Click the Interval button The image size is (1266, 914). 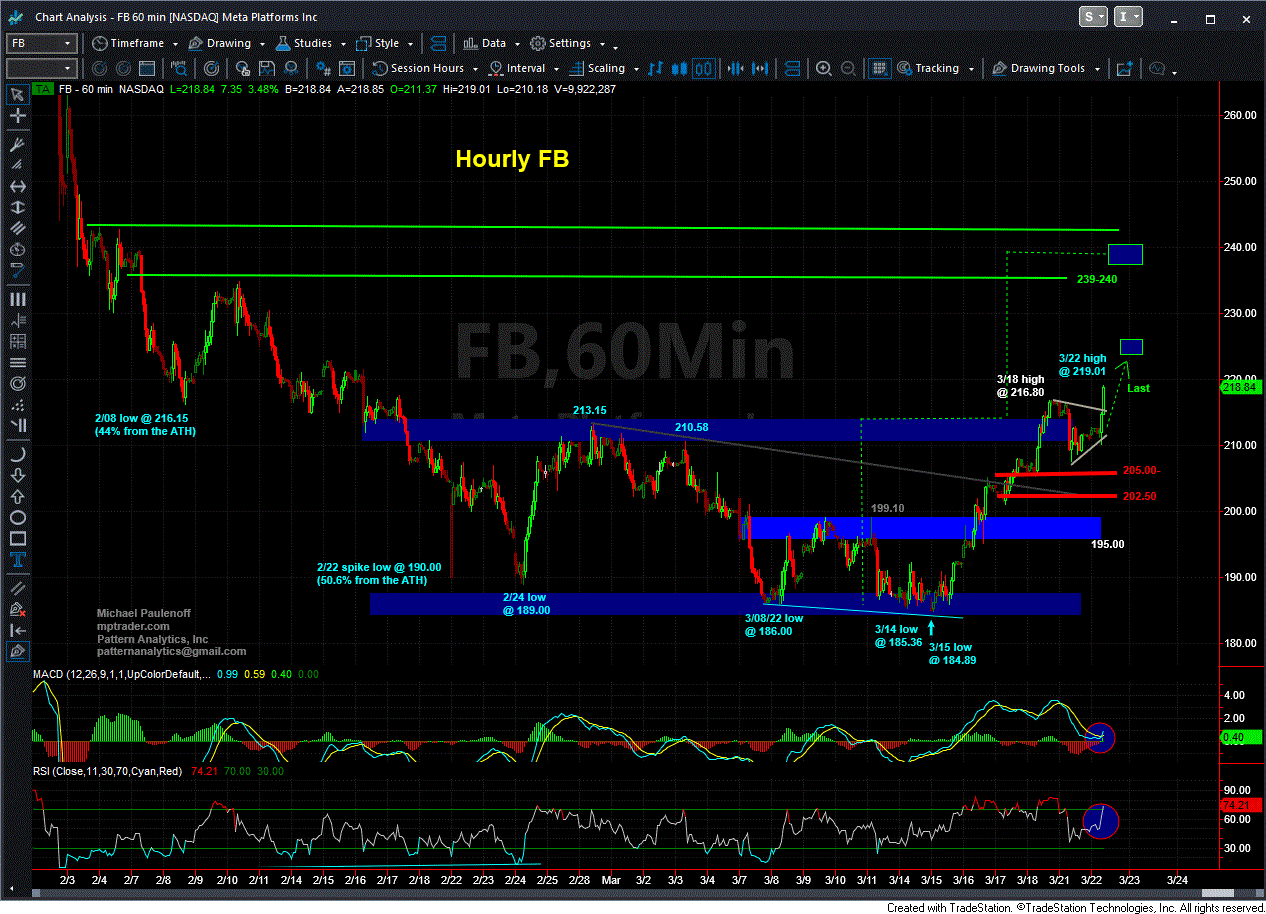(516, 68)
